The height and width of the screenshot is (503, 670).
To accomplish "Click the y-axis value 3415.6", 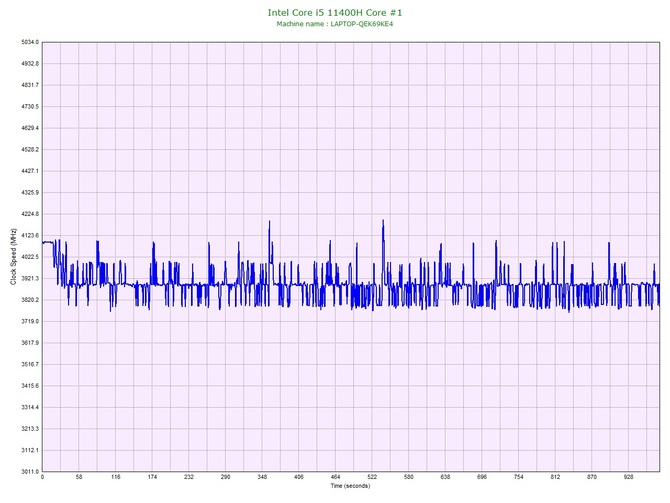I will (30, 386).
